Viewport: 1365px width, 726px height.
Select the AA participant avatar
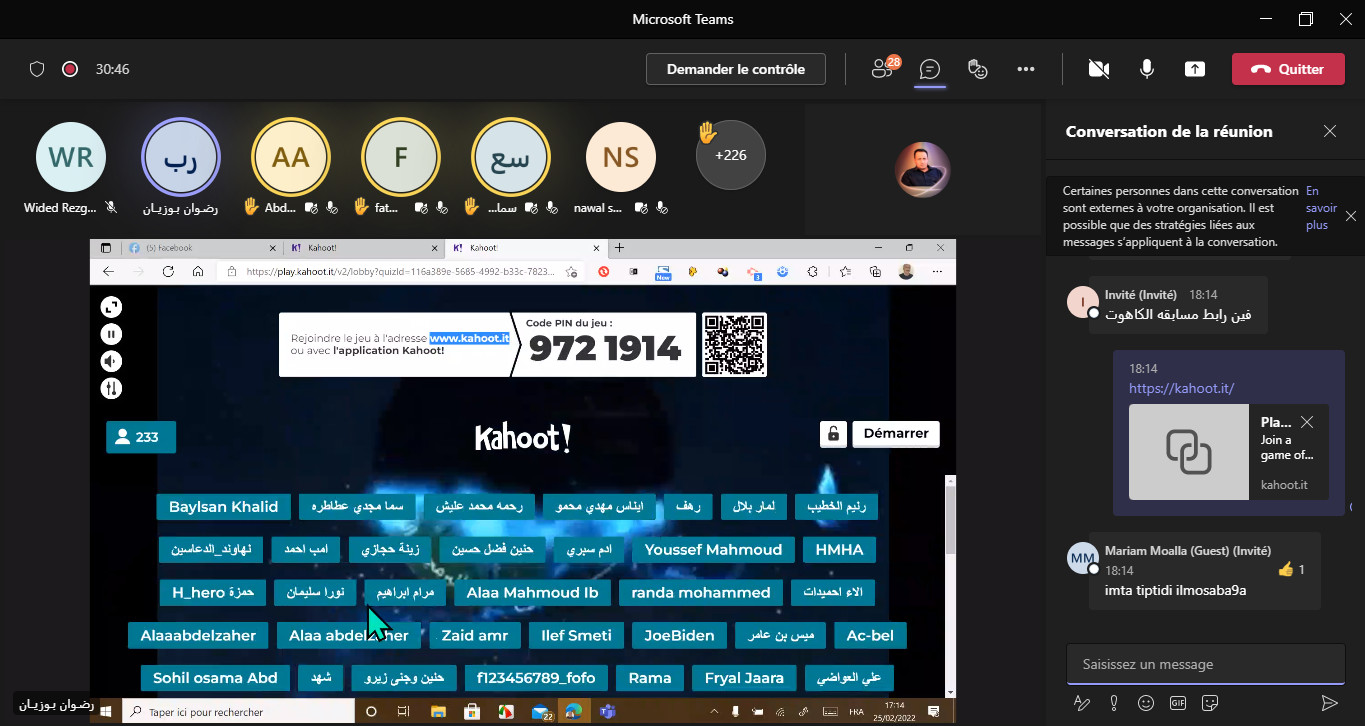pos(291,157)
